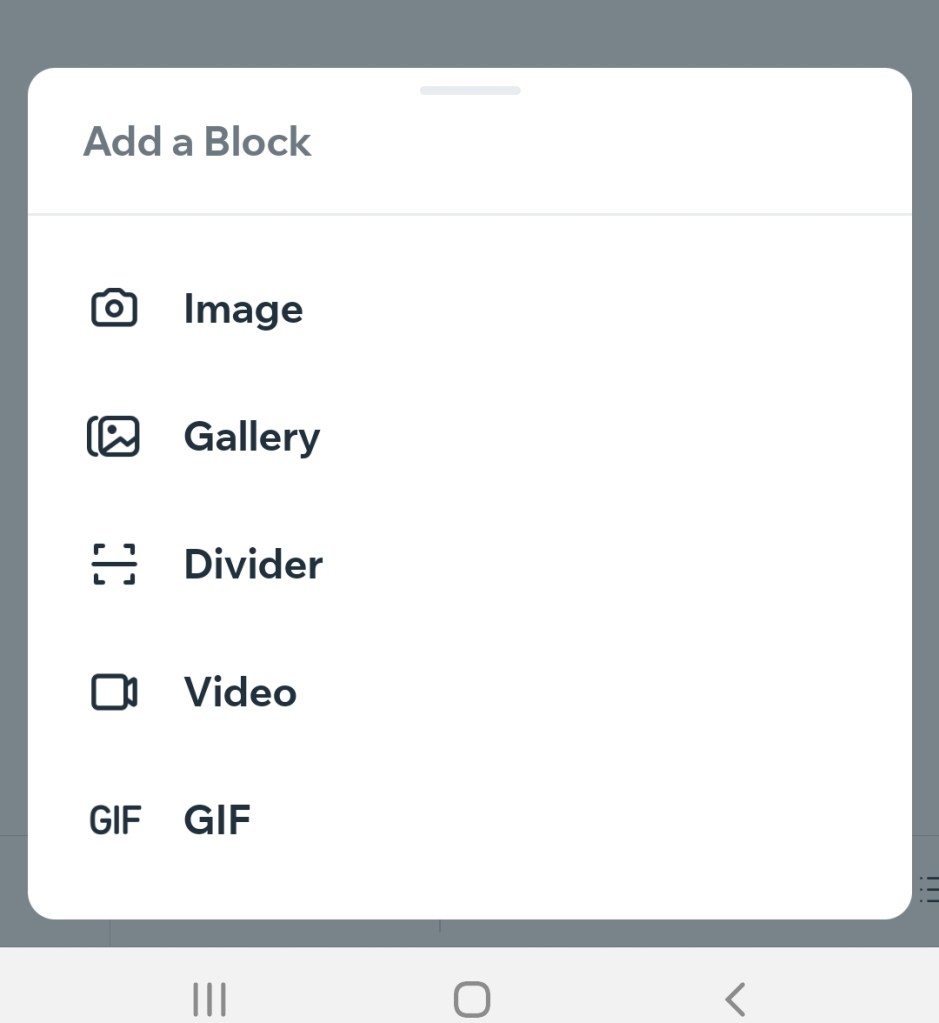Tap the dimmed strip below the sheet
This screenshot has width=939, height=1023.
(x=600, y=933)
